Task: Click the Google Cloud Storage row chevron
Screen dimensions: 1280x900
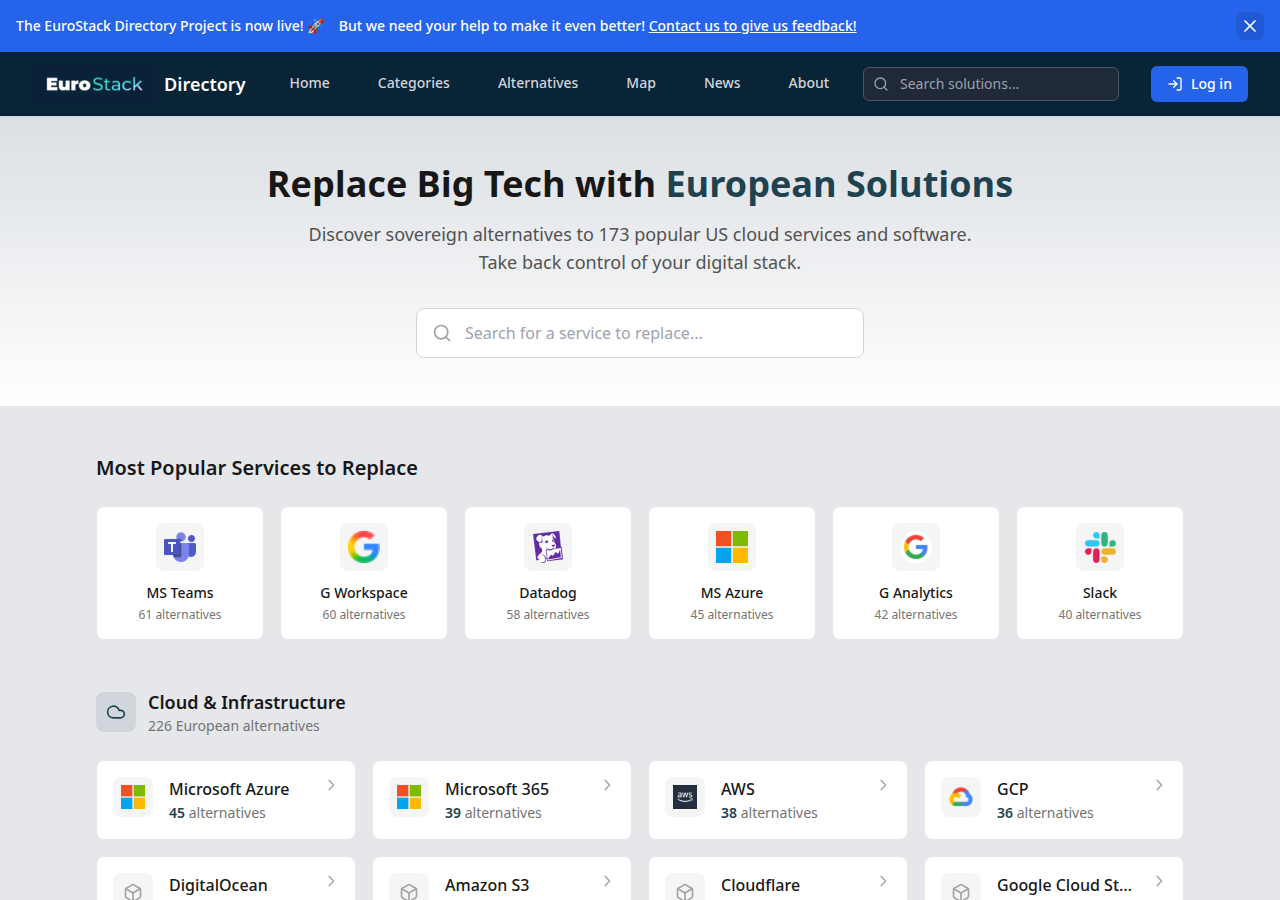Action: (x=1159, y=881)
